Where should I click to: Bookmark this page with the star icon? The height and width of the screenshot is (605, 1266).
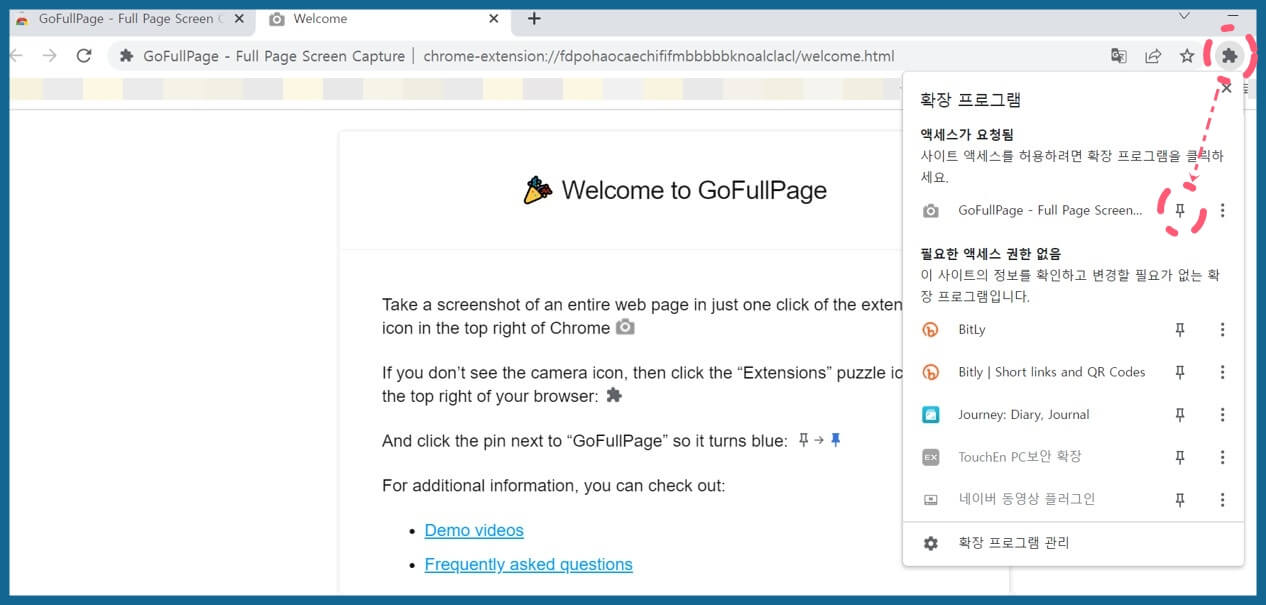pos(1187,56)
